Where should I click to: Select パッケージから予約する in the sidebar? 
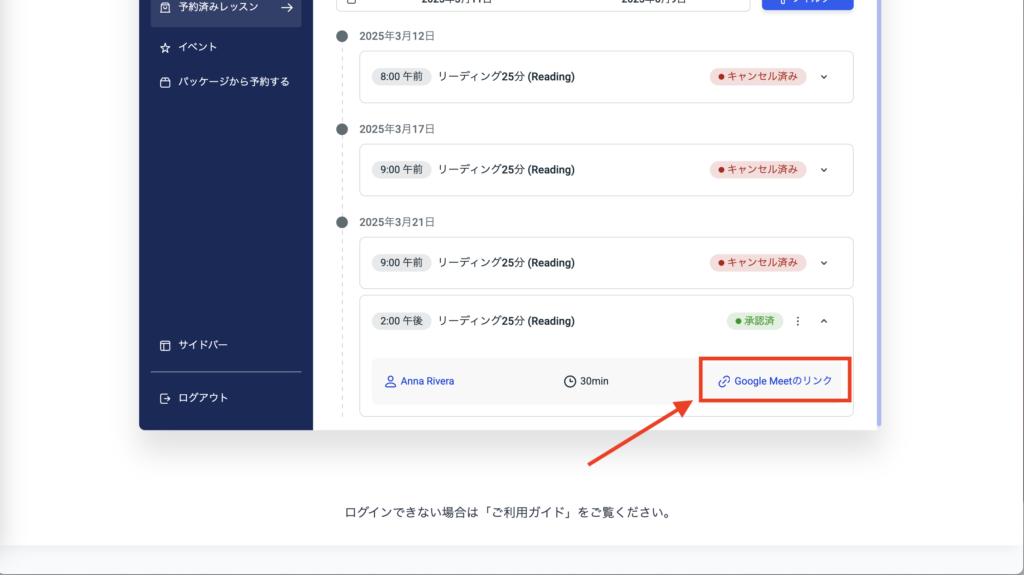233,82
